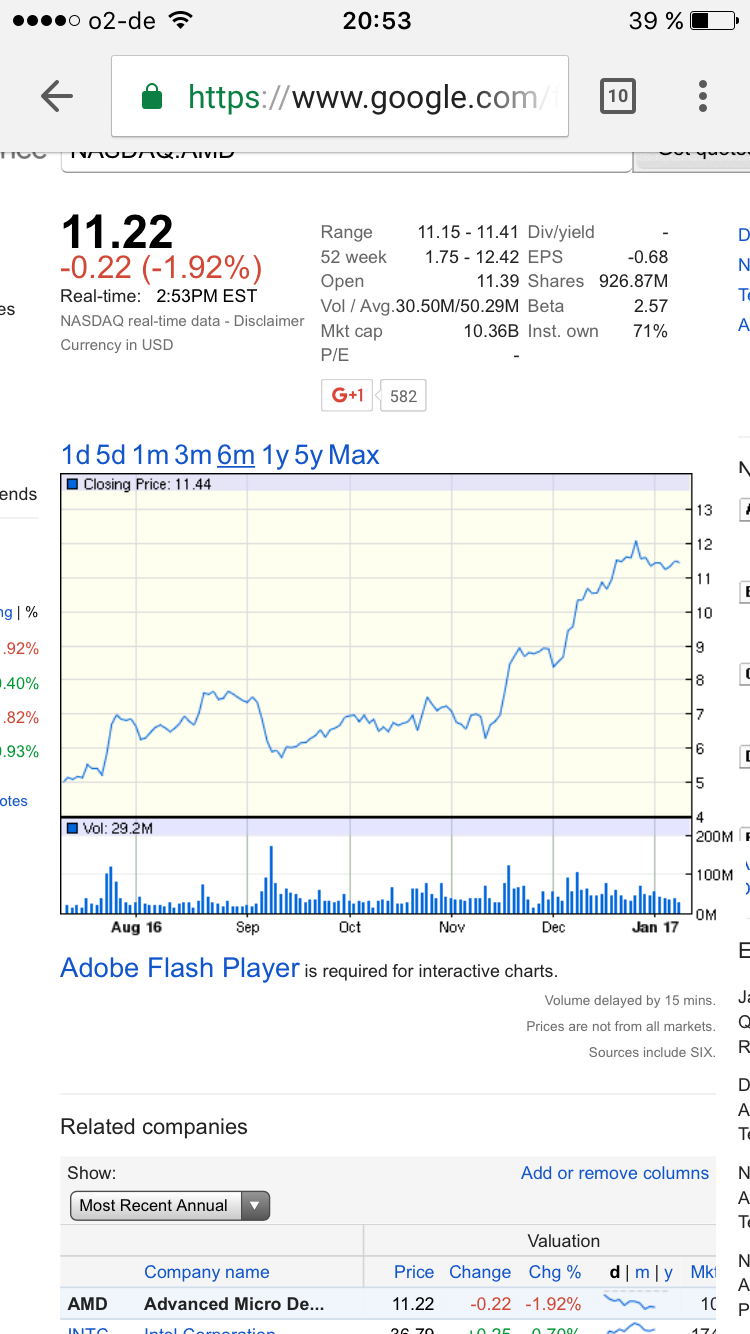Switch chart range to 1d
The height and width of the screenshot is (1334, 750).
(76, 455)
